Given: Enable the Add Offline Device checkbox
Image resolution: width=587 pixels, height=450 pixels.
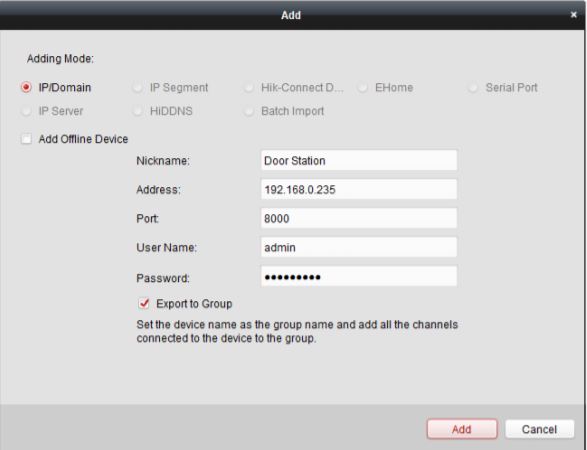Looking at the screenshot, I should 26,139.
